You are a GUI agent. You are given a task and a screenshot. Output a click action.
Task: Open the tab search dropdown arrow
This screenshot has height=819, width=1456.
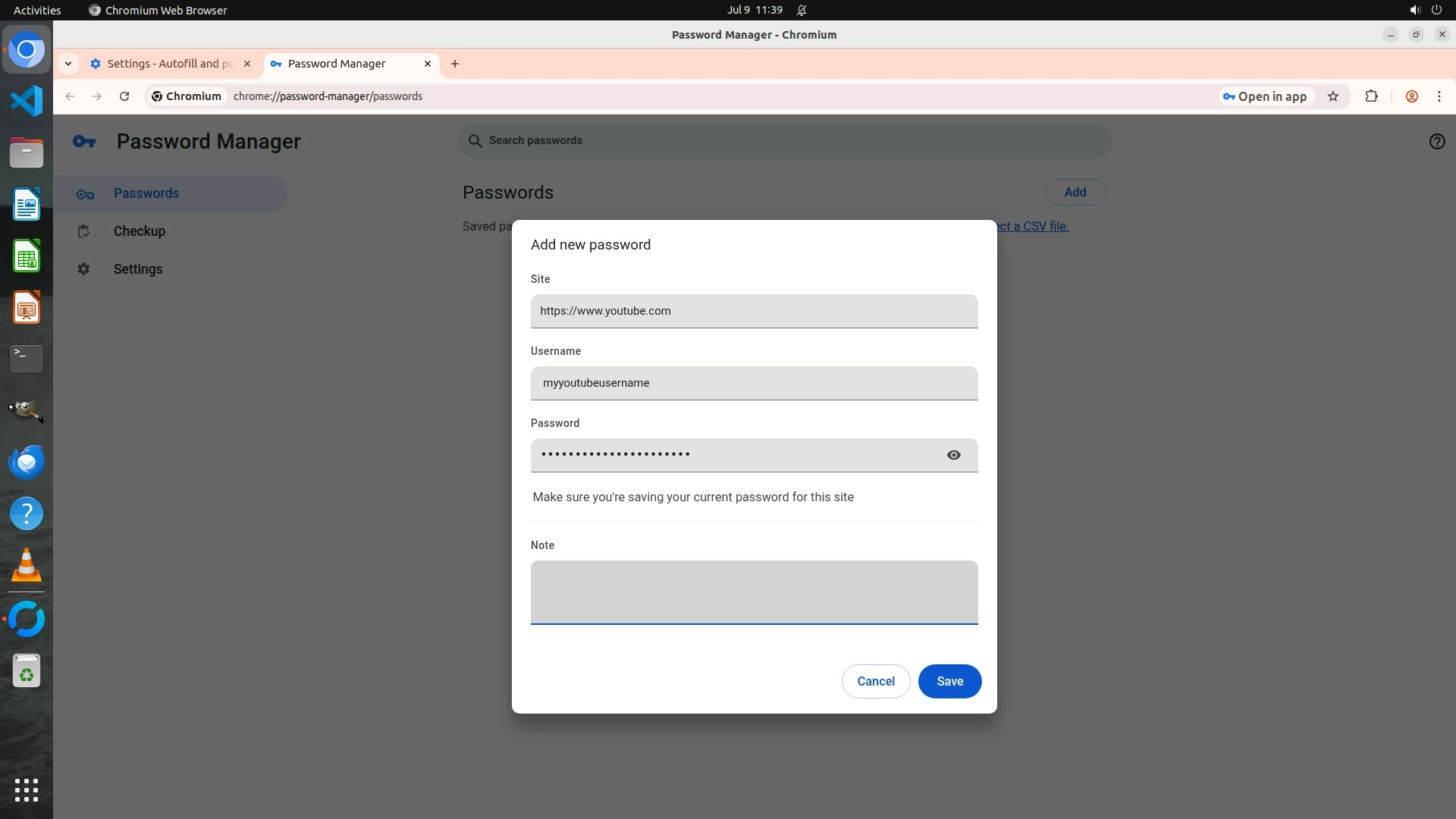click(x=68, y=64)
